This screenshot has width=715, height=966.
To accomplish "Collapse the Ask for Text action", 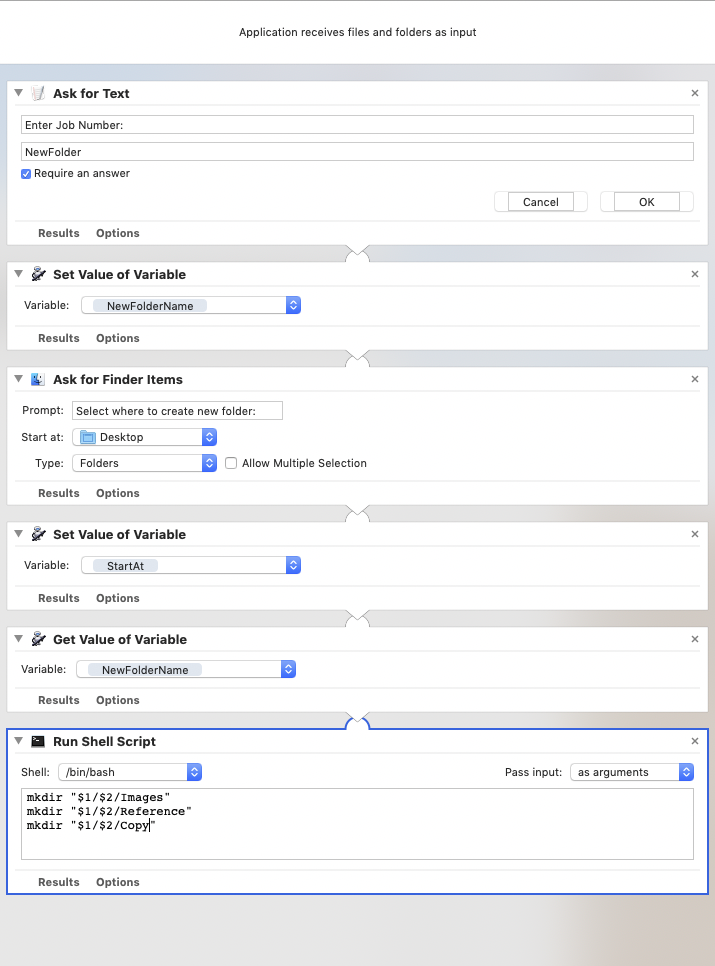I will (19, 93).
